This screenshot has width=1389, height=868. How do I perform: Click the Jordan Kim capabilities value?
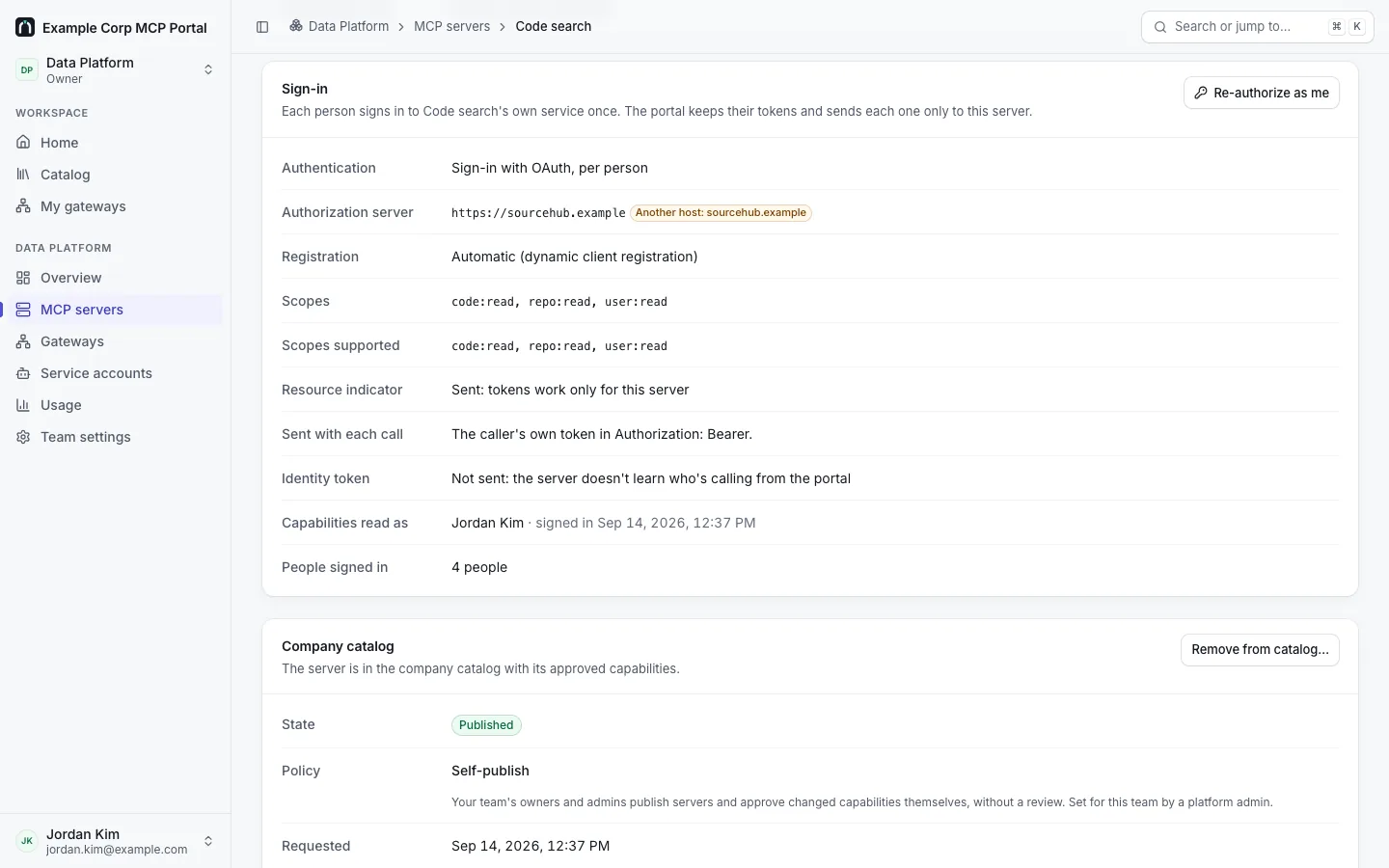pos(487,523)
